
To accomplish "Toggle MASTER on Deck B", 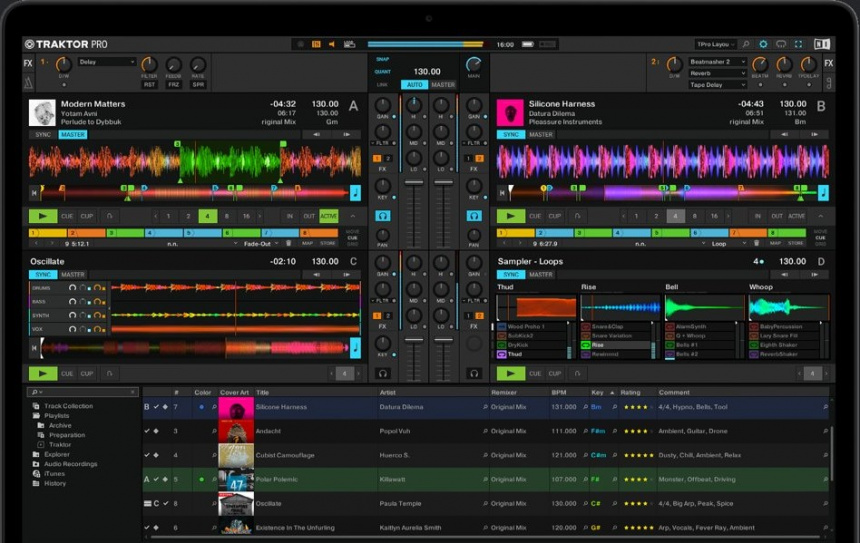I will pyautogui.click(x=541, y=135).
